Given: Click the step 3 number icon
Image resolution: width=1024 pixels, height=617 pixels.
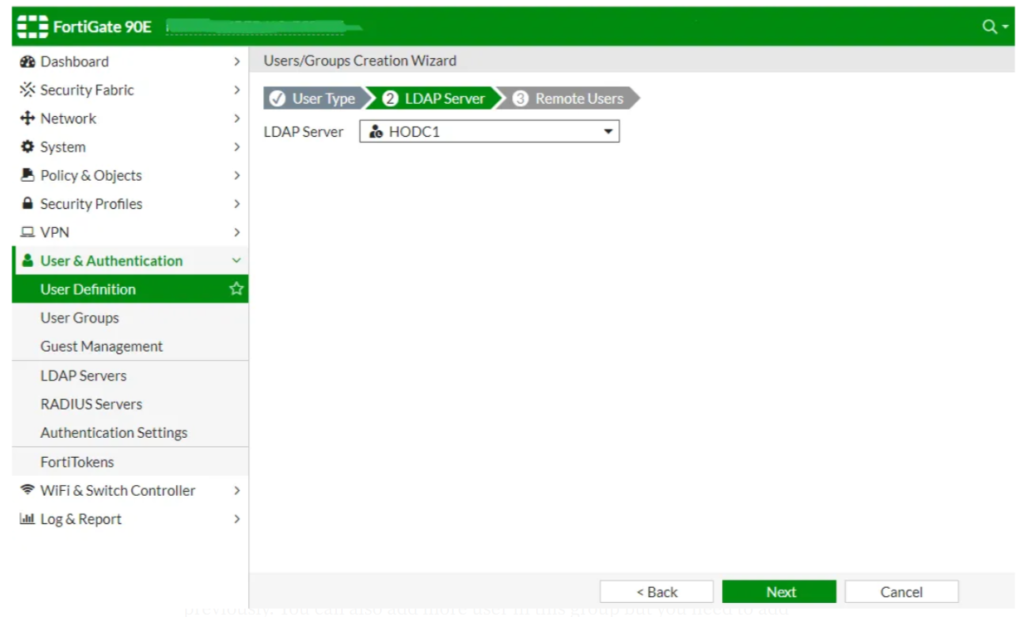Looking at the screenshot, I should 520,99.
